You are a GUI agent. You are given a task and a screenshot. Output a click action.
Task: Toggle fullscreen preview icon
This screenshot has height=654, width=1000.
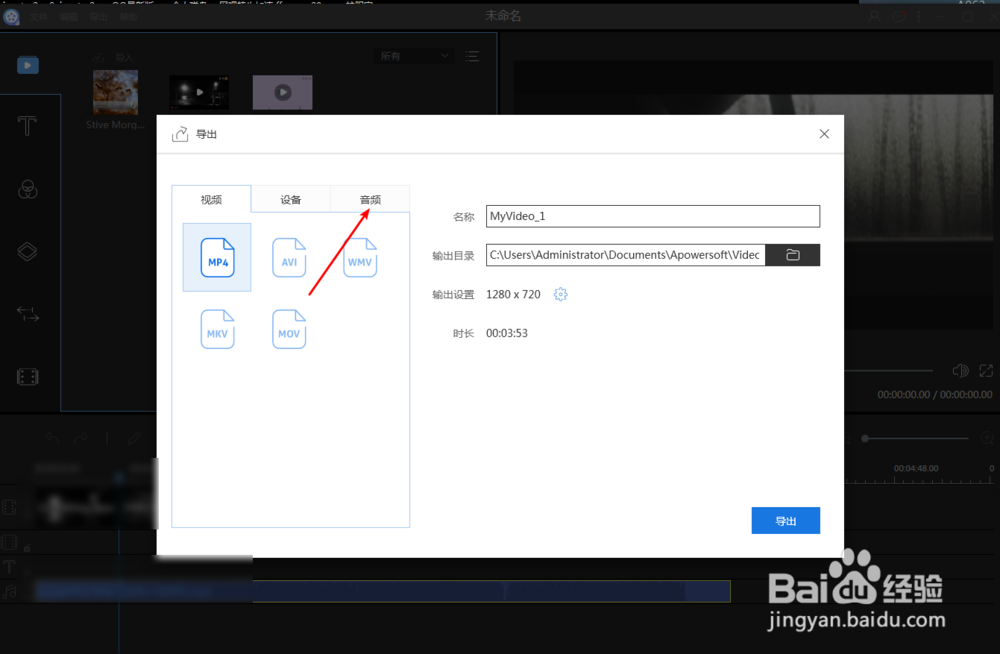(986, 371)
